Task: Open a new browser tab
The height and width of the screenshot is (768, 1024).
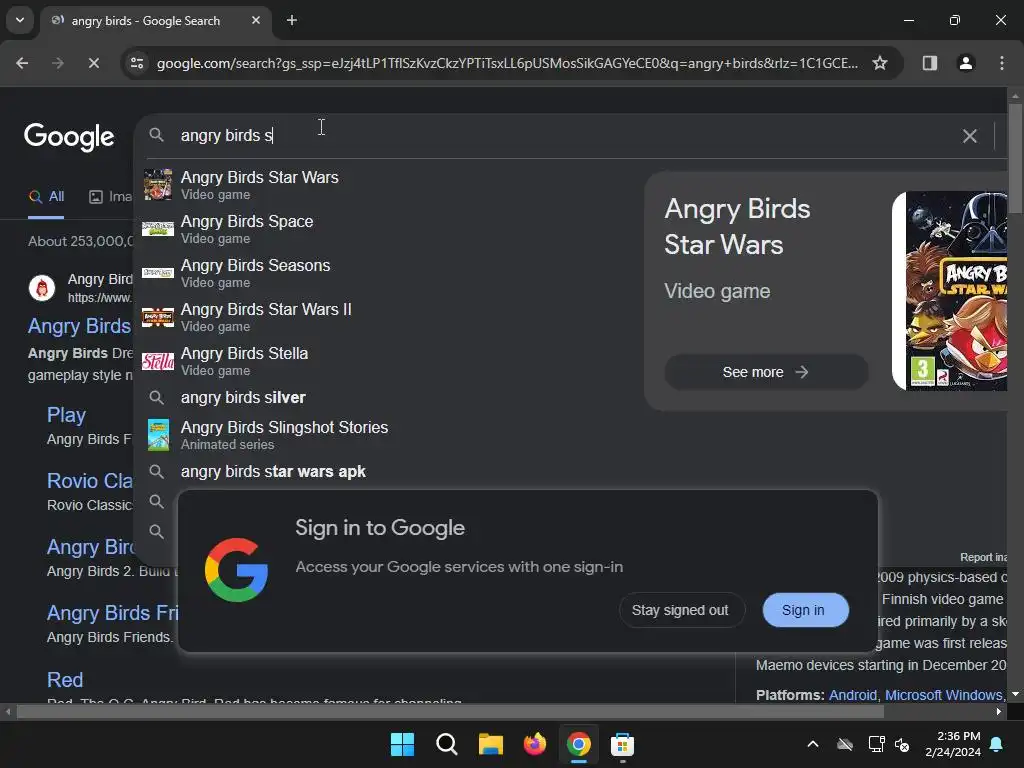Action: (292, 20)
